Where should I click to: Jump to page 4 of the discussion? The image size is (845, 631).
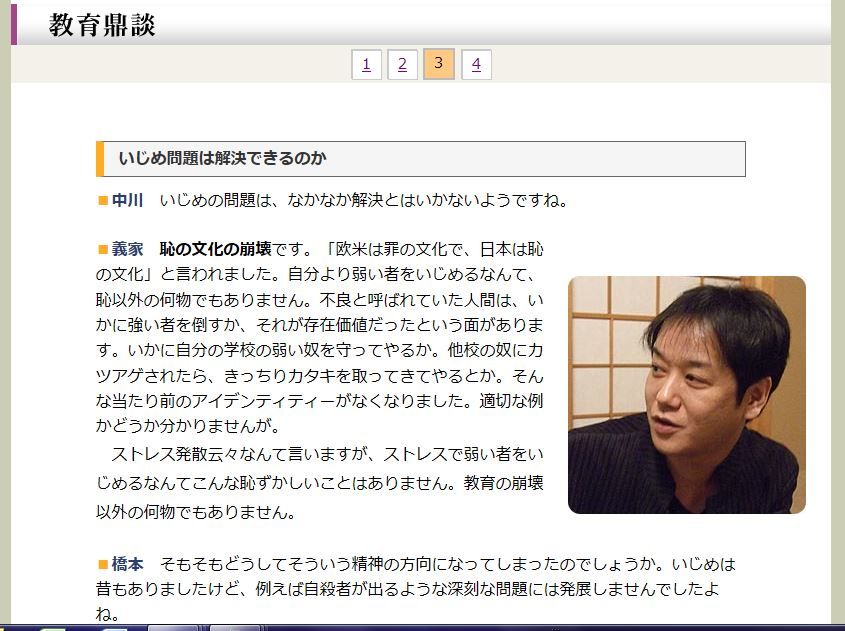476,65
